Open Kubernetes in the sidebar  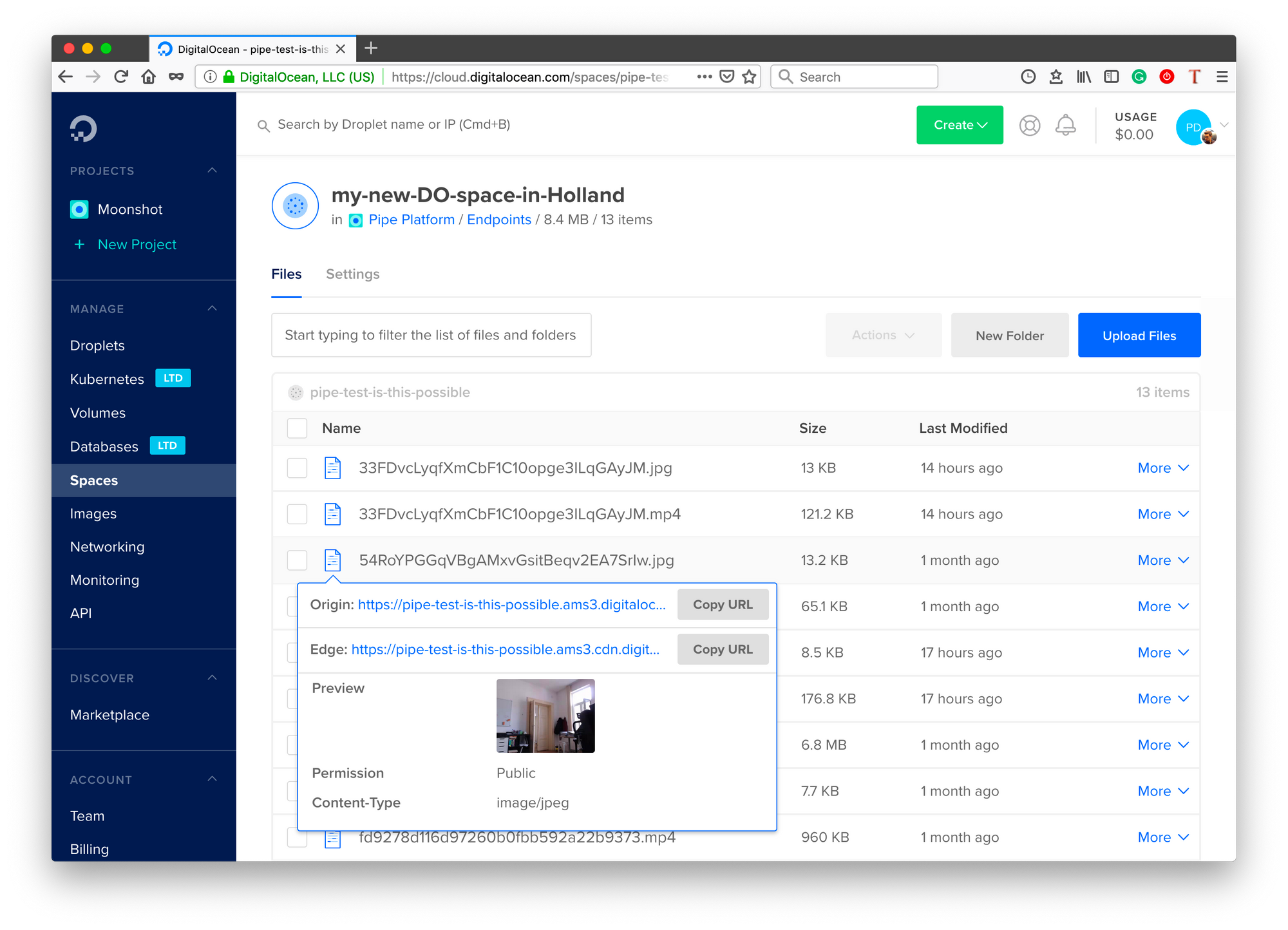[107, 379]
